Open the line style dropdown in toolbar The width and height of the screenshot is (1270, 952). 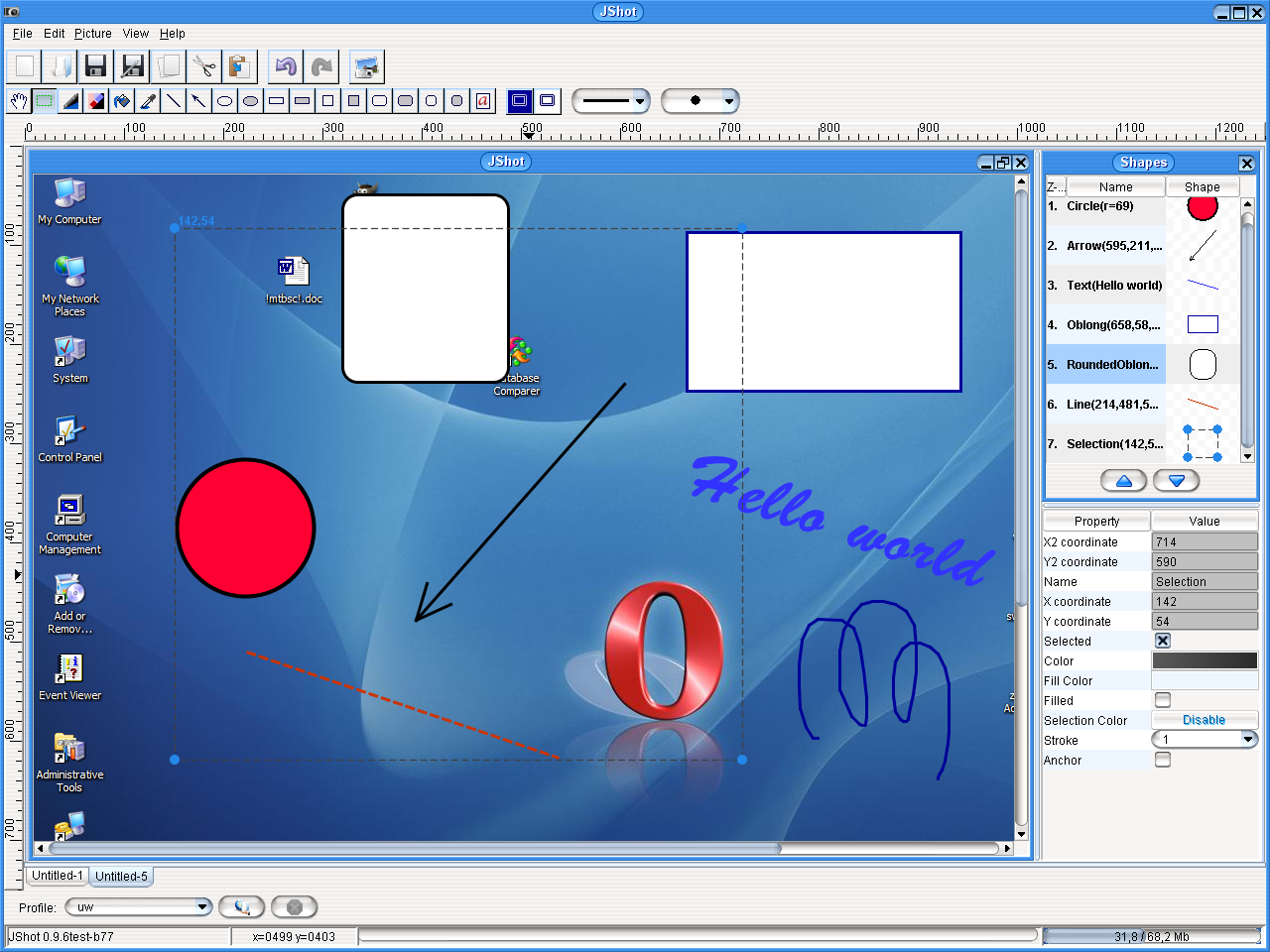click(640, 101)
